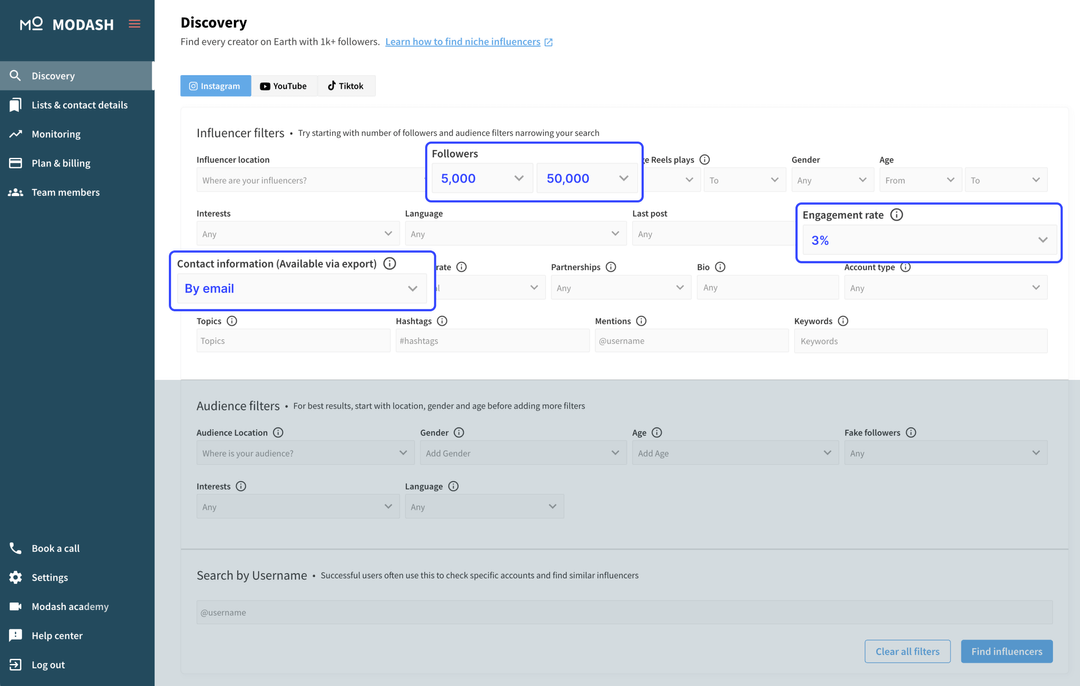Screen dimensions: 1080x686
Task: Open Discovery in the sidebar
Action: 77,76
